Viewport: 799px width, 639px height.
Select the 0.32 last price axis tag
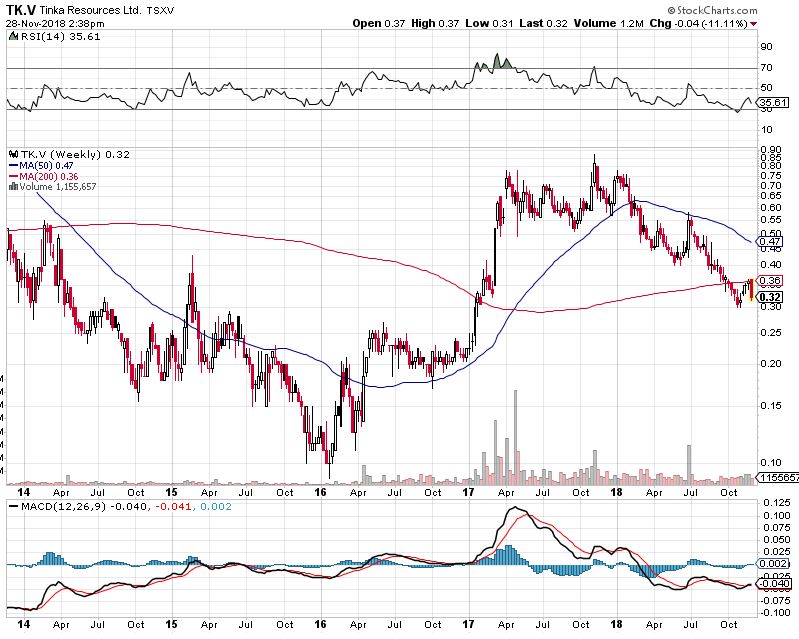[770, 296]
